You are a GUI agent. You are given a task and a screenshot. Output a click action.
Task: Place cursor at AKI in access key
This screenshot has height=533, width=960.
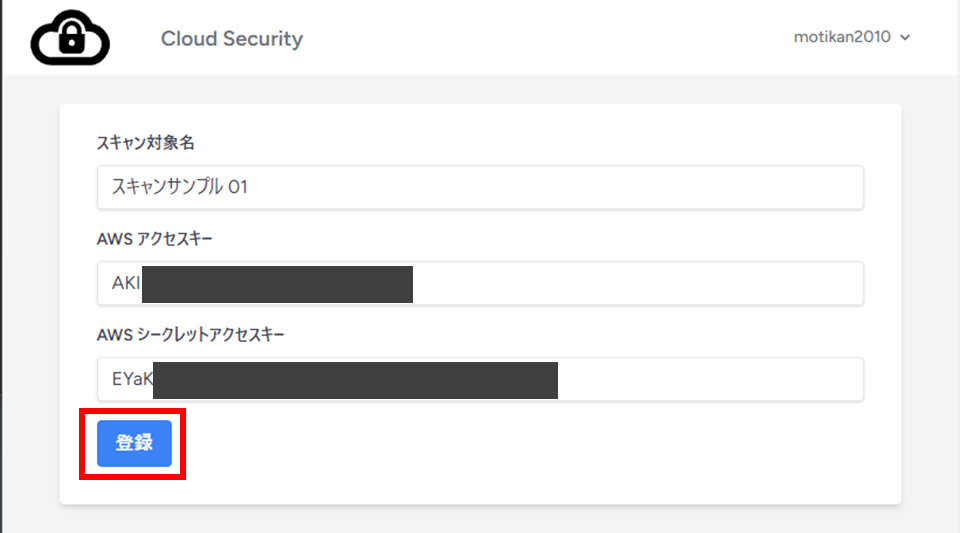(125, 283)
